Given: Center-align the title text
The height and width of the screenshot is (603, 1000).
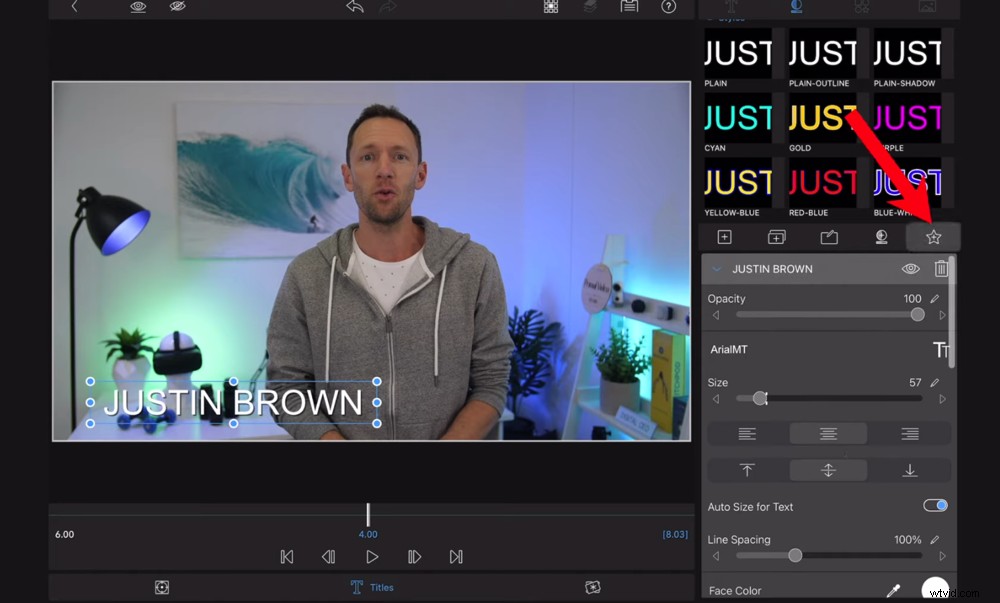Looking at the screenshot, I should point(828,433).
